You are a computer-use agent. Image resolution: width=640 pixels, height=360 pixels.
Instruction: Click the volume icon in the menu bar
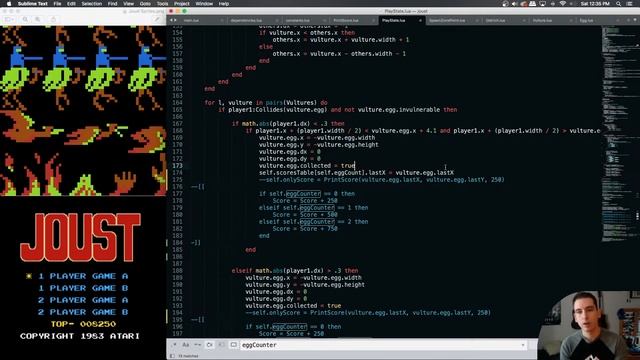tap(514, 4)
